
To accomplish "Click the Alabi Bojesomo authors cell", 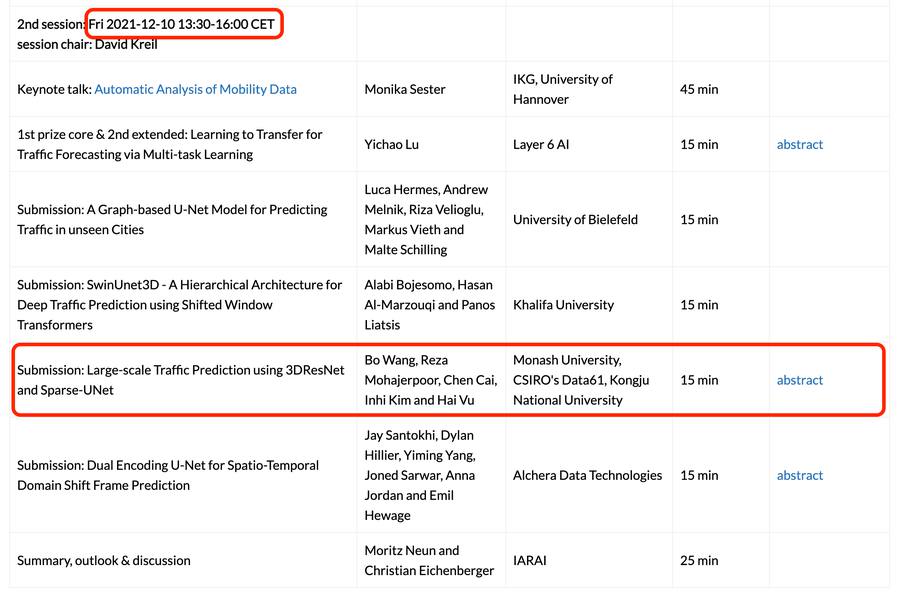I will [429, 305].
